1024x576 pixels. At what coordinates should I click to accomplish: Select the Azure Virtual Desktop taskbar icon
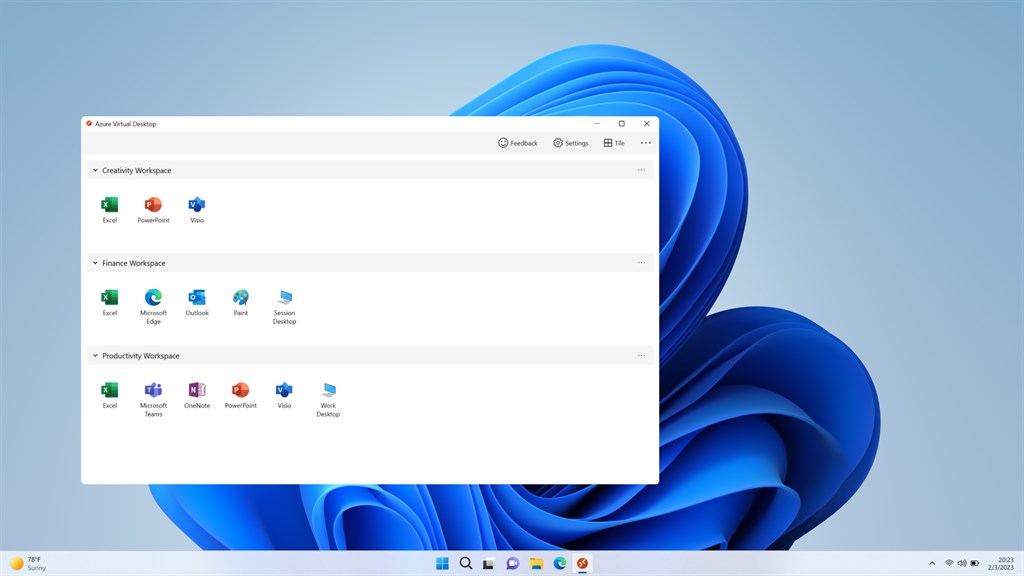click(x=582, y=563)
